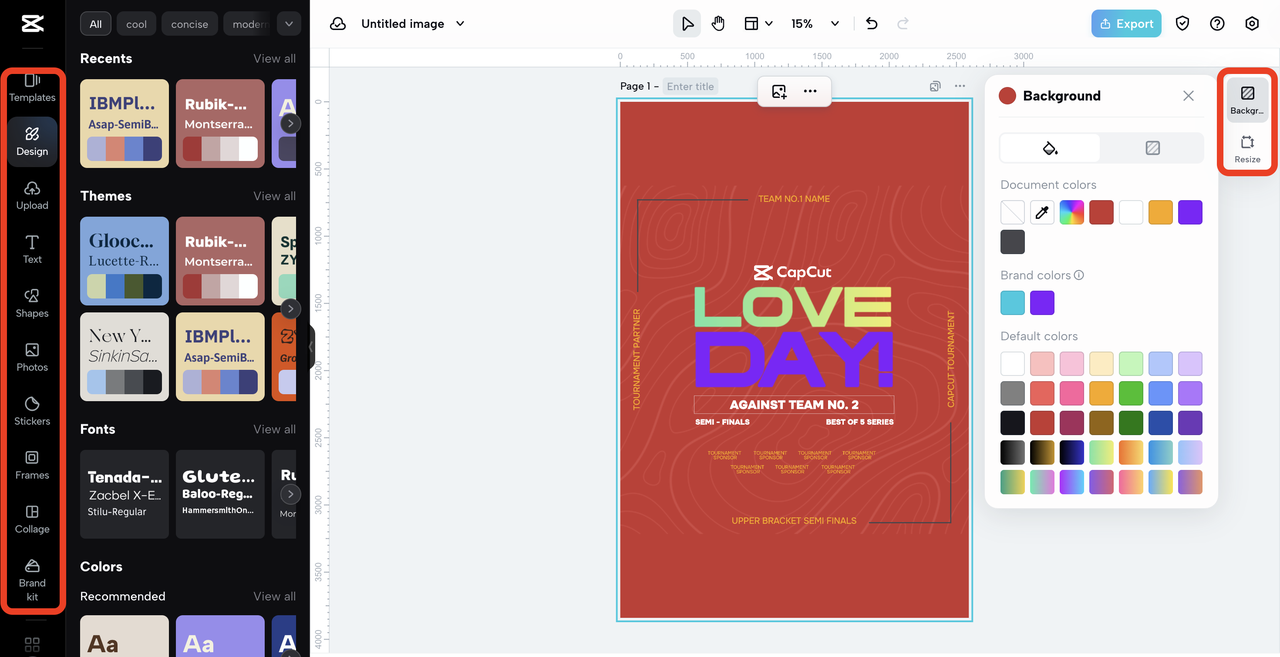Screen dimensions: 1280x657
Task: Select the Shapes tool in sidebar
Action: coord(32,302)
